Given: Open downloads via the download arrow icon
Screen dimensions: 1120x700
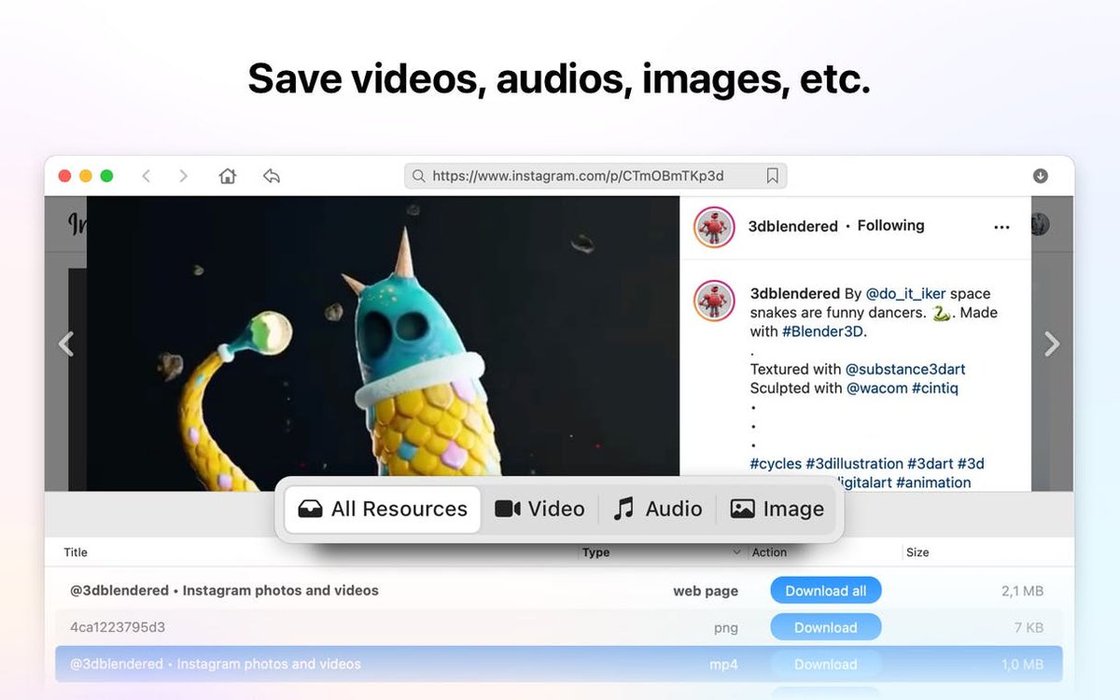Looking at the screenshot, I should pos(1040,176).
